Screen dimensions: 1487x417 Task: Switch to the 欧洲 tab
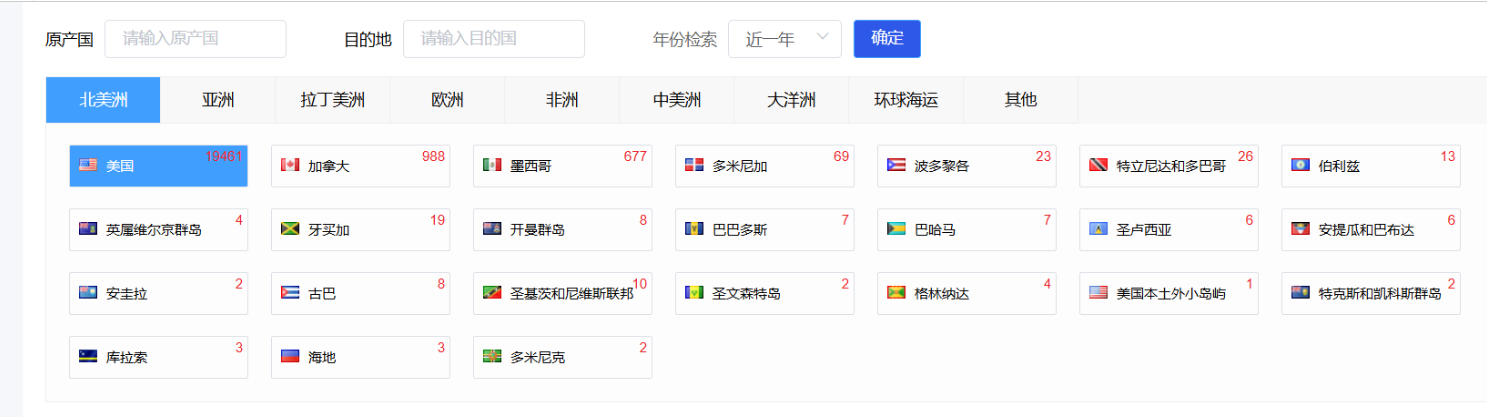click(x=447, y=100)
